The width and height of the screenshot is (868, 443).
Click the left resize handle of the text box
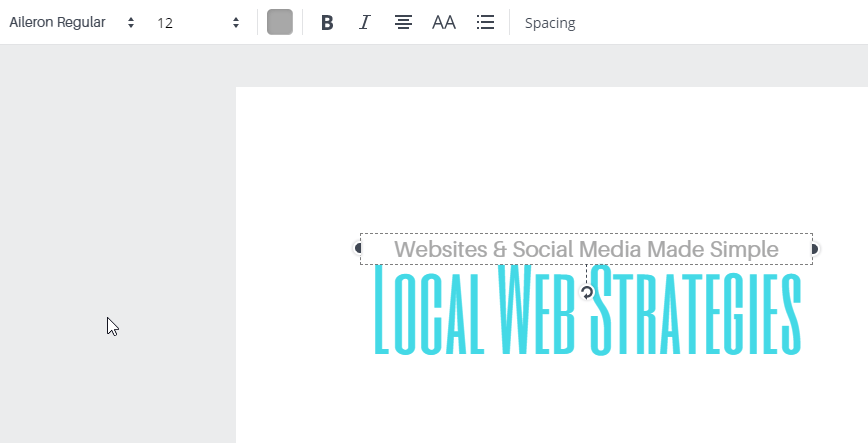[x=358, y=249]
